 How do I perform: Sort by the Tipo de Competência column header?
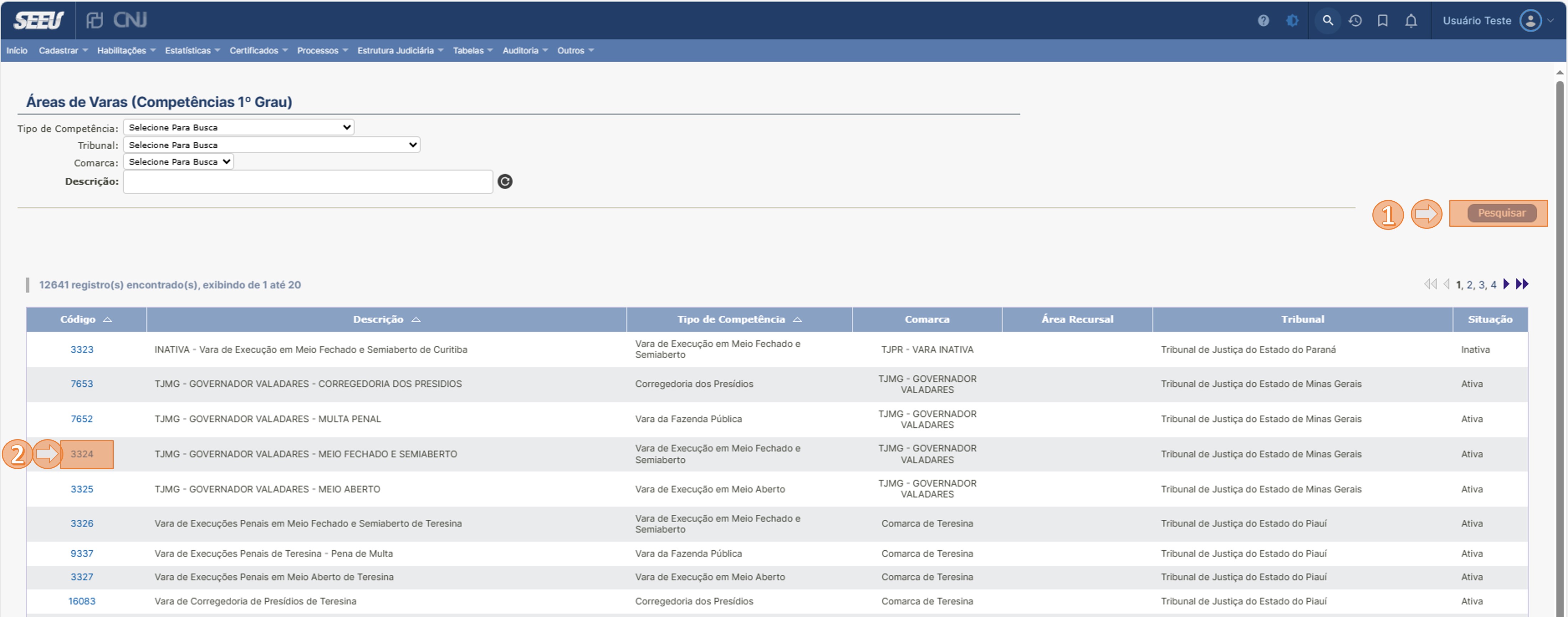tap(739, 319)
